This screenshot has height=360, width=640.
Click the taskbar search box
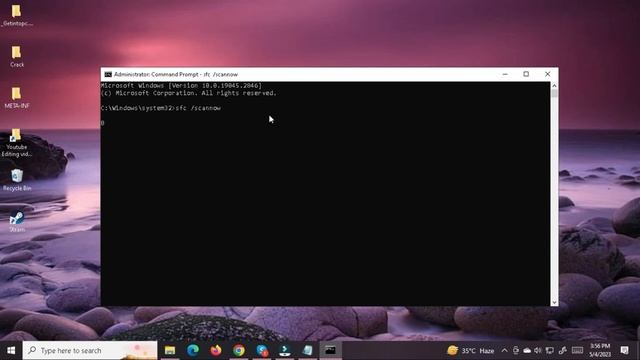(90, 350)
